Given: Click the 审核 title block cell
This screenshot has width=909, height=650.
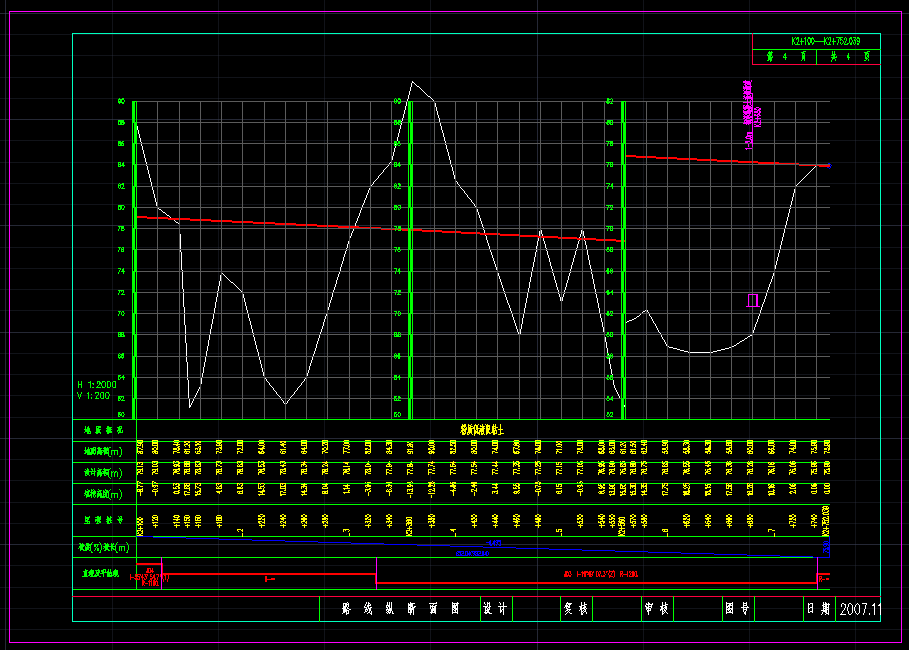Looking at the screenshot, I should 656,608.
